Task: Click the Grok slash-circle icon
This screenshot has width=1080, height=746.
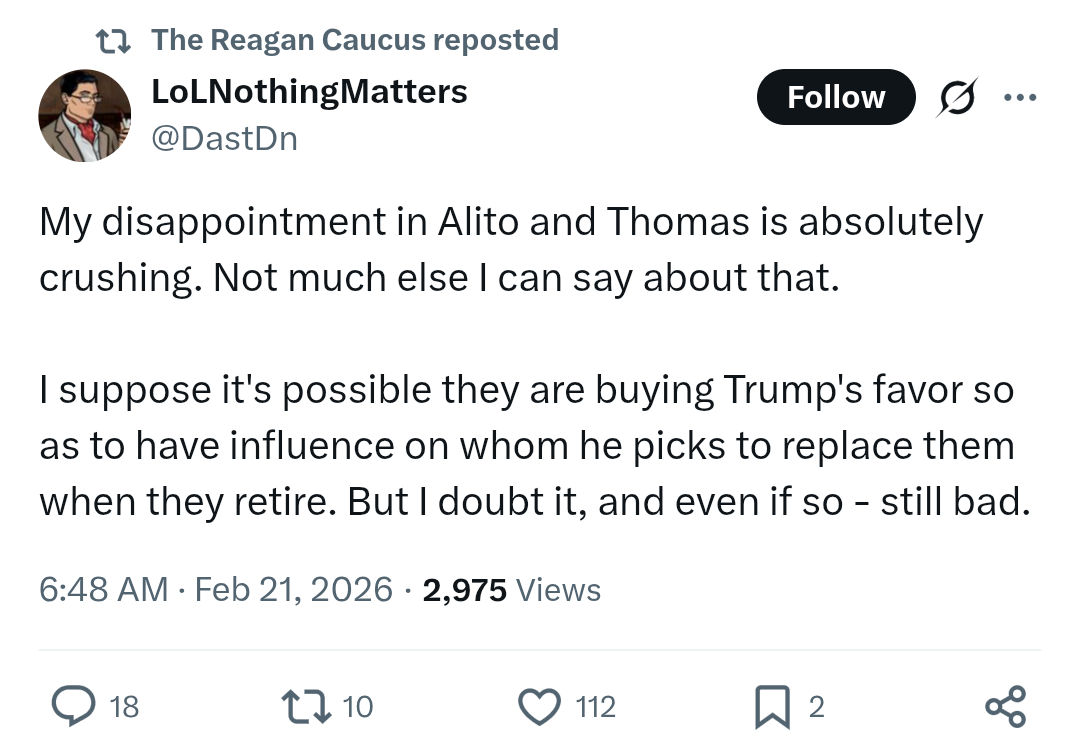Action: [x=958, y=98]
